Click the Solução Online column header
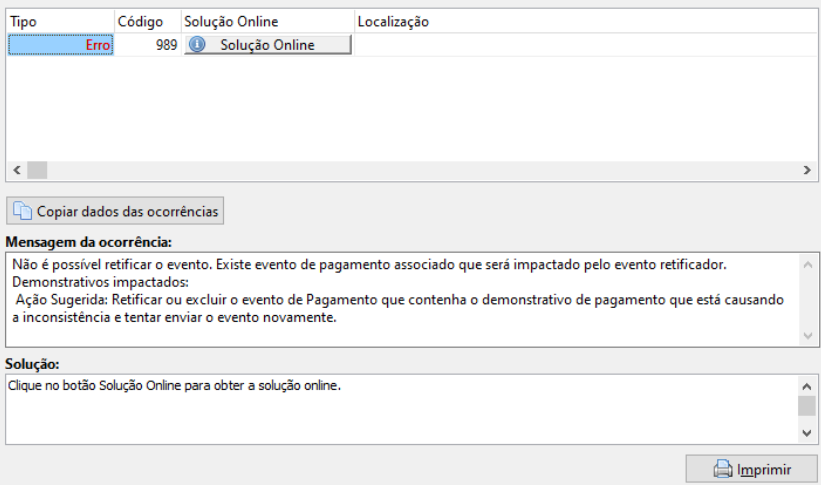Image resolution: width=821 pixels, height=492 pixels. [268, 21]
